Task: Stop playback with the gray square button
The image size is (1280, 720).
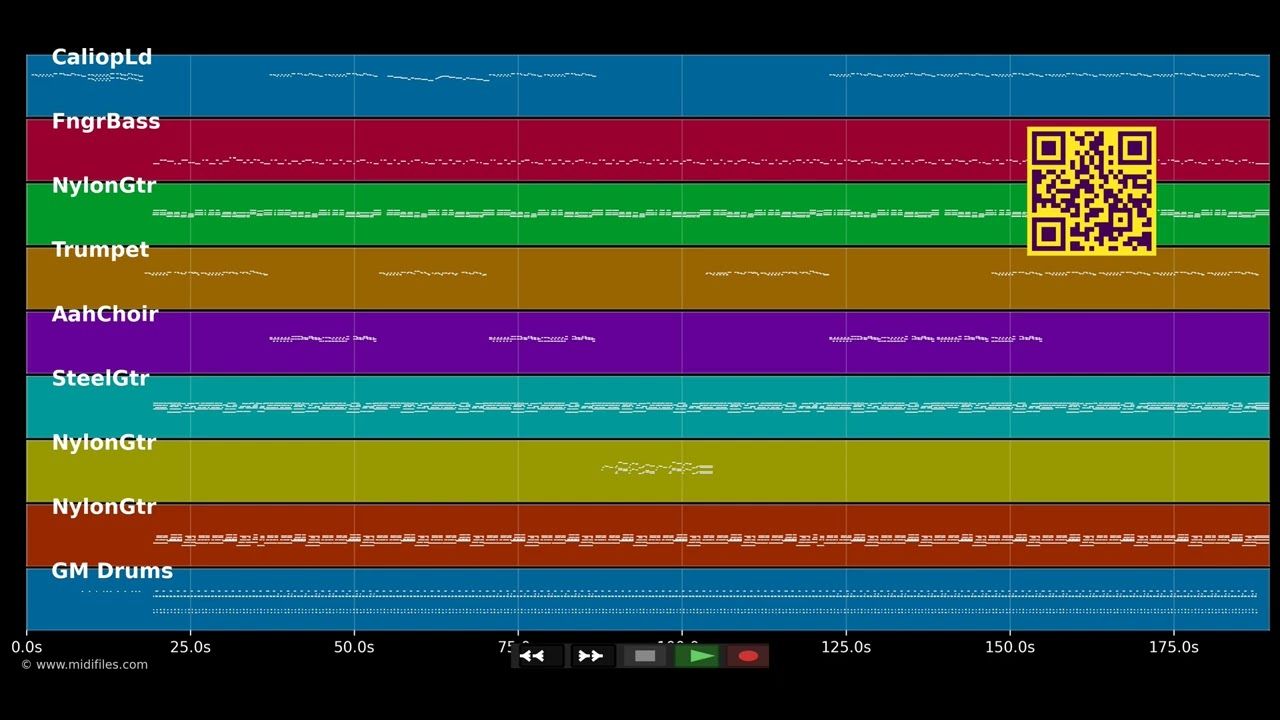Action: coord(645,656)
